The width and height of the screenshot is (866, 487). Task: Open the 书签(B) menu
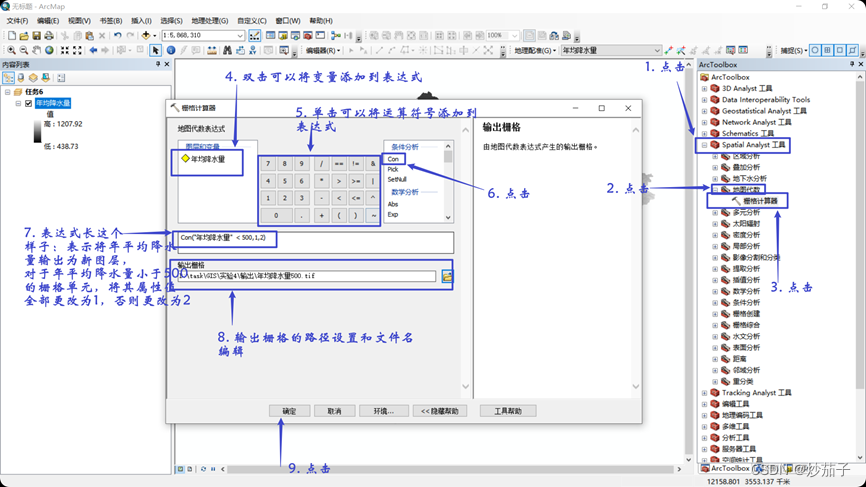point(110,20)
